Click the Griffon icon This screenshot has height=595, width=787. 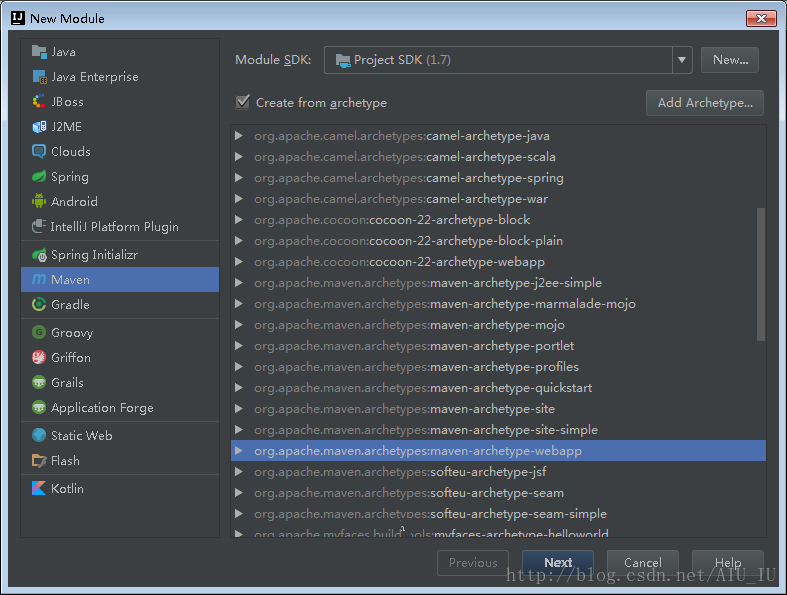[39, 357]
